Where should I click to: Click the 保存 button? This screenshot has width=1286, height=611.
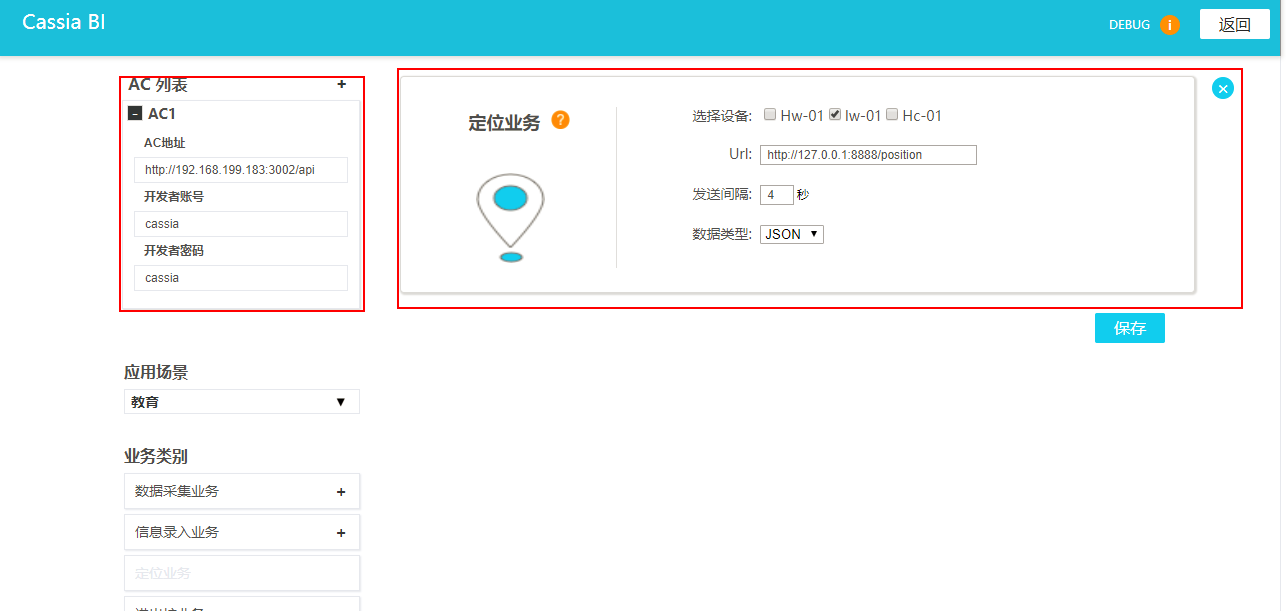[1129, 328]
